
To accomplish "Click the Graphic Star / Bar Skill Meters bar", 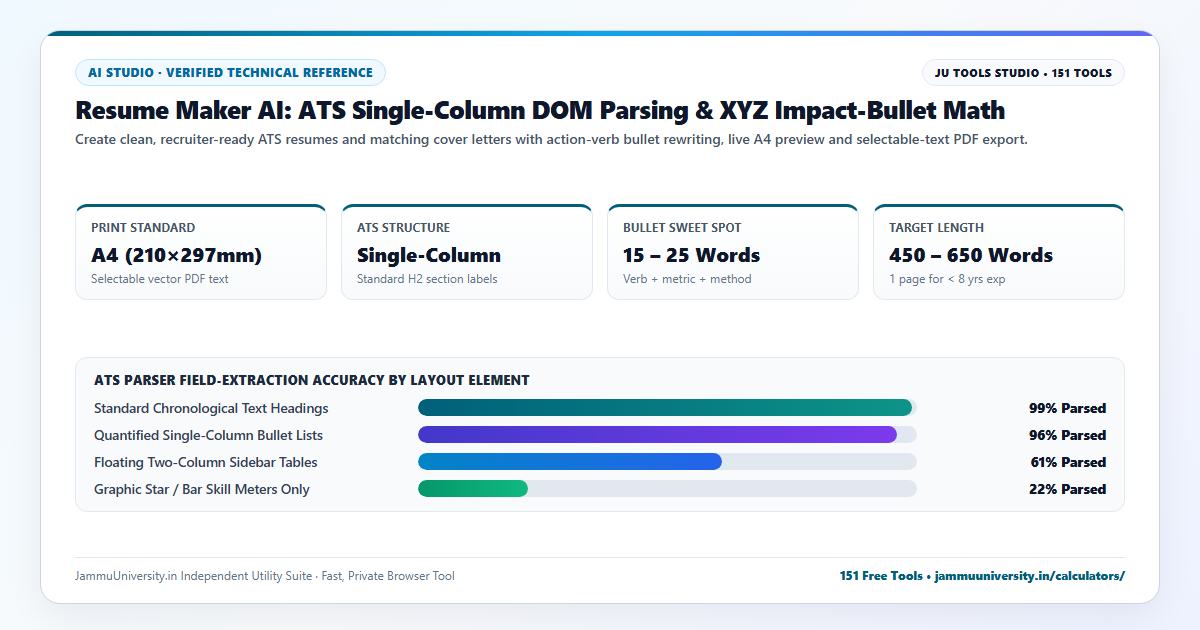I will click(473, 489).
